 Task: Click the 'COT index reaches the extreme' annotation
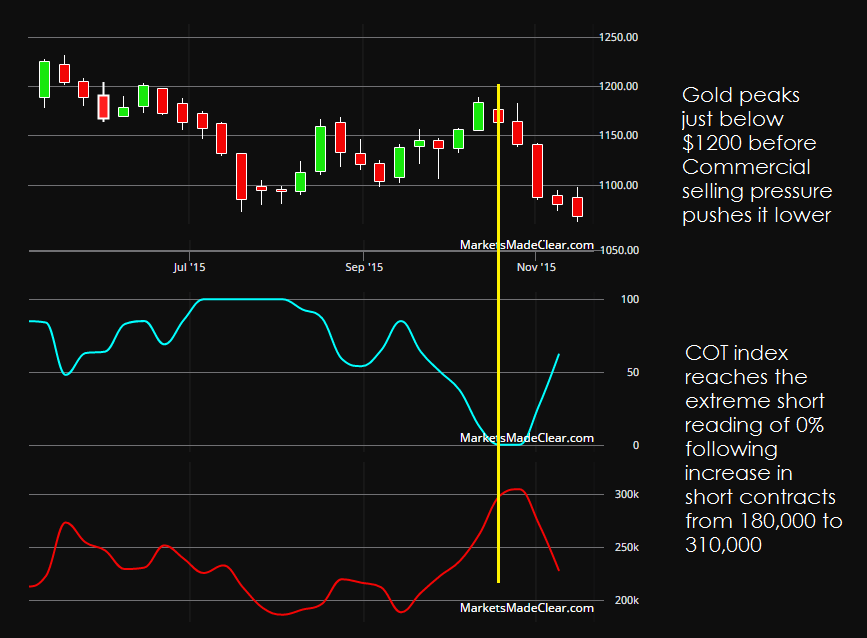click(x=763, y=449)
